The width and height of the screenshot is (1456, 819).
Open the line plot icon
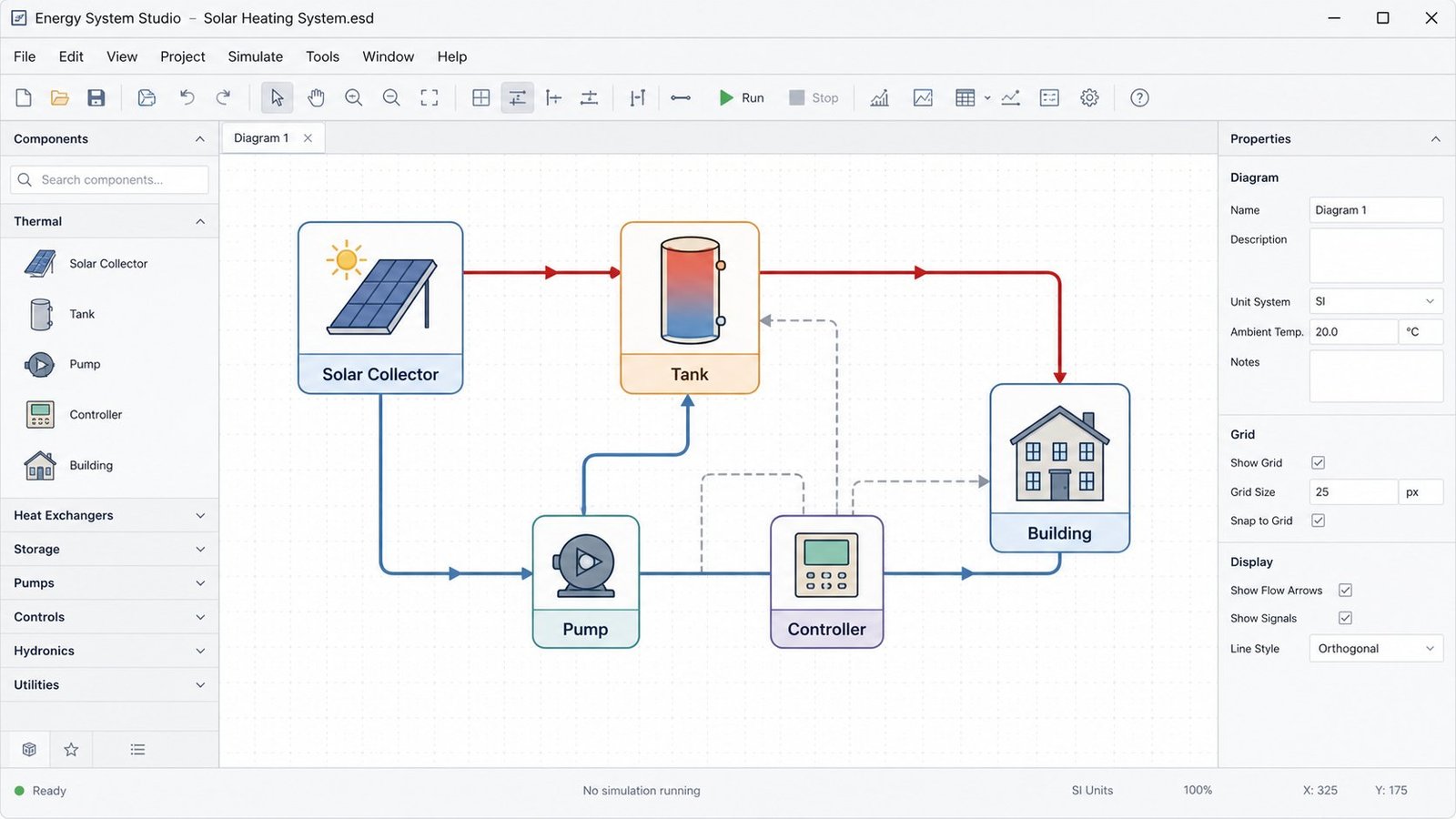click(923, 97)
